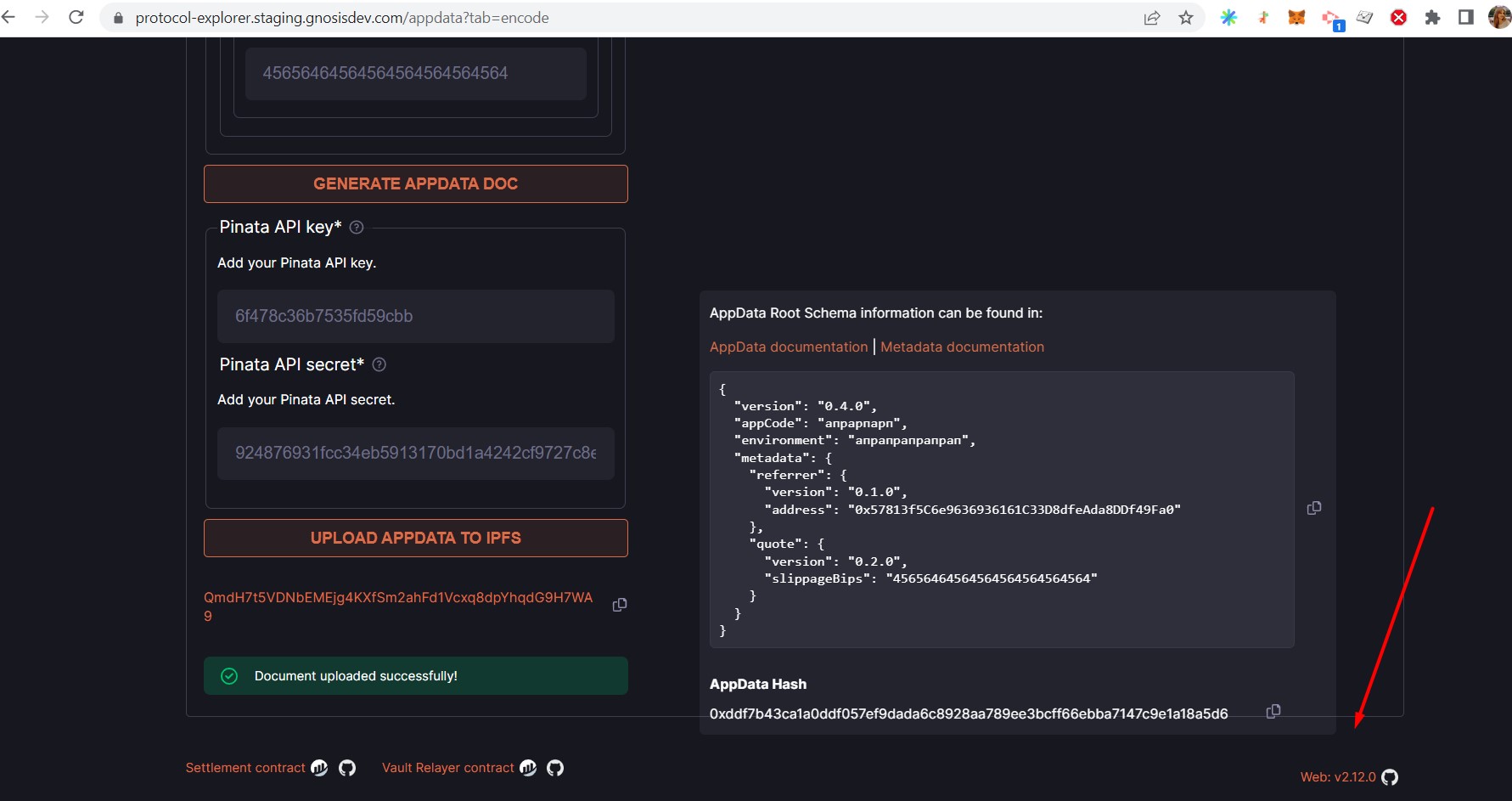Click the referrer "address" JSON line
1512x801 pixels.
972,510
